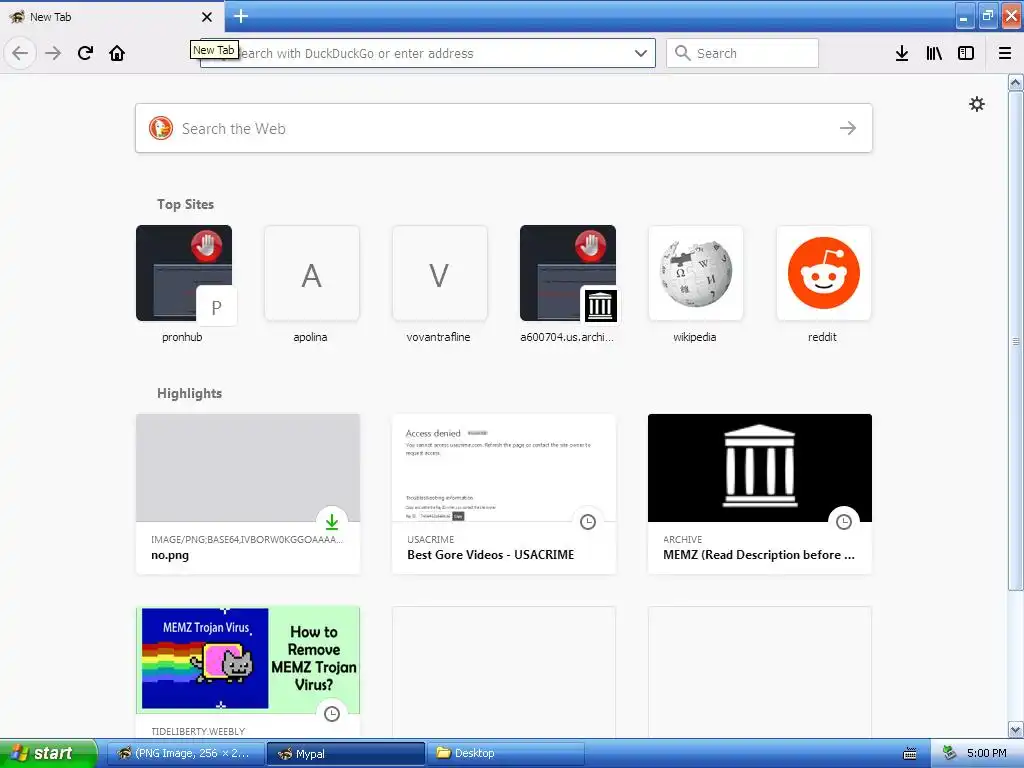Click the TIDELIBERTY.WEEBLY source label

[x=198, y=731]
